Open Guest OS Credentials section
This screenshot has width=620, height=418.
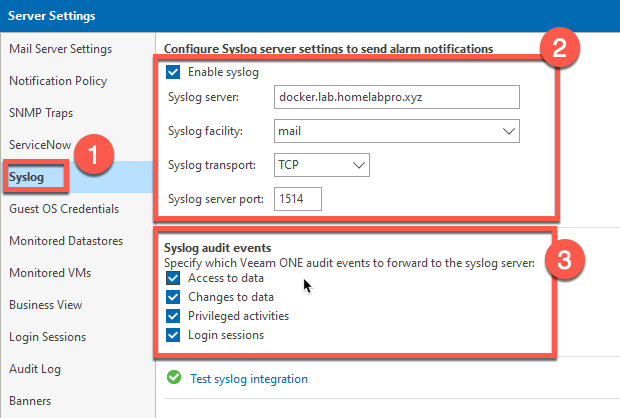coord(64,209)
